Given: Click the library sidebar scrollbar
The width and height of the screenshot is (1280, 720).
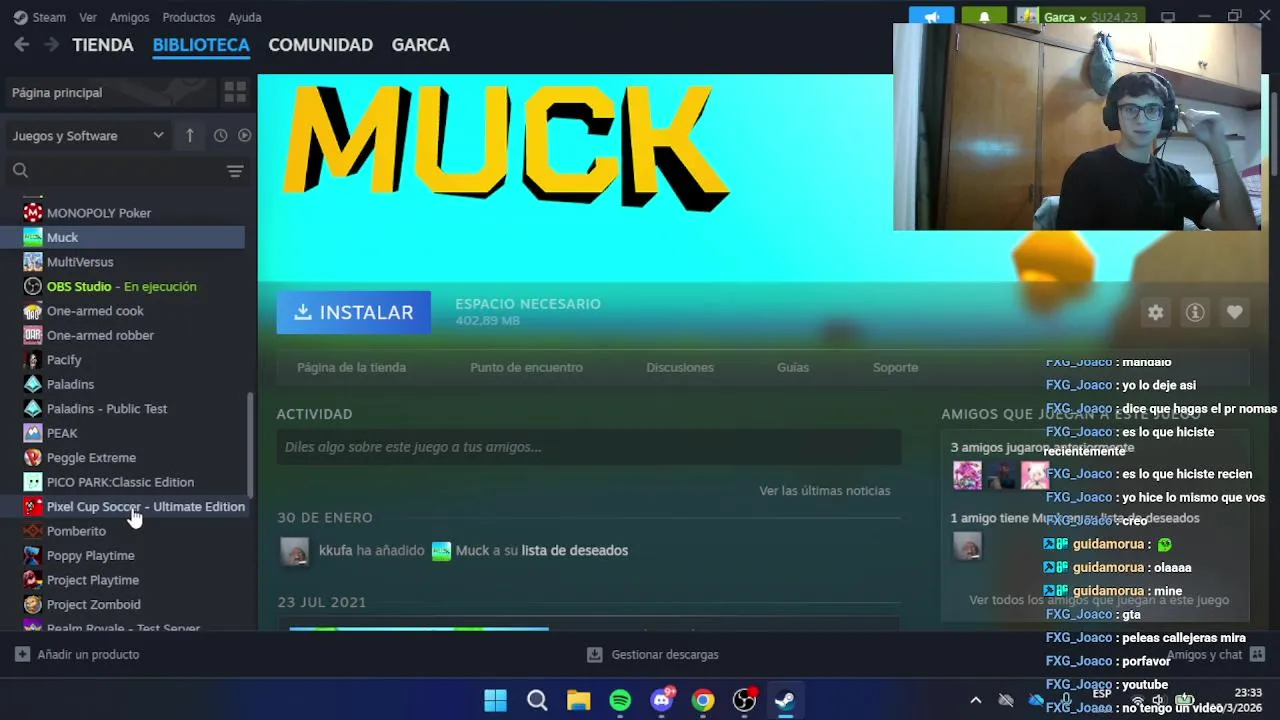Looking at the screenshot, I should coord(251,446).
